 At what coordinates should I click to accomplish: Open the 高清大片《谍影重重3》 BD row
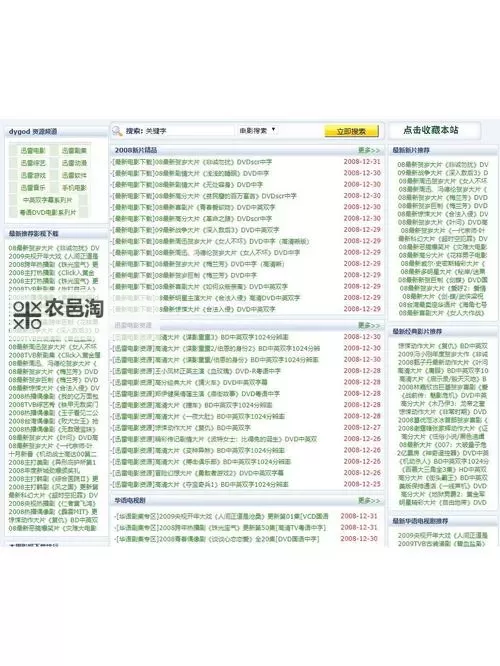pos(200,337)
